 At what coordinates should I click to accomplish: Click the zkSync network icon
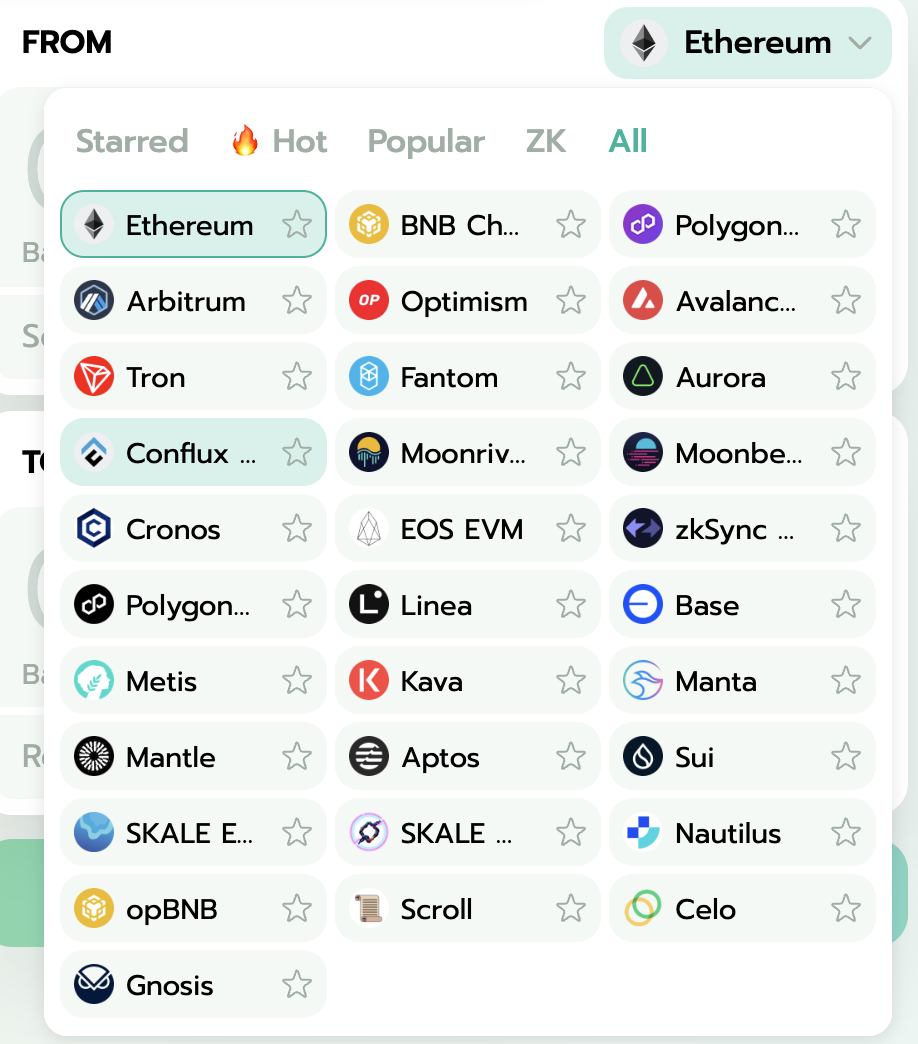[642, 528]
